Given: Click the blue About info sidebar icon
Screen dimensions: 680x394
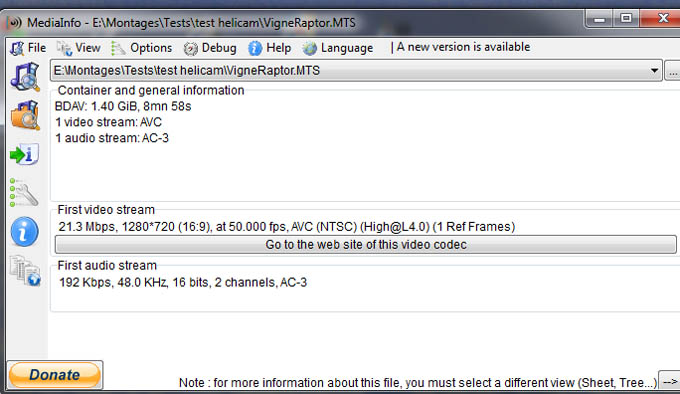Looking at the screenshot, I should [24, 231].
